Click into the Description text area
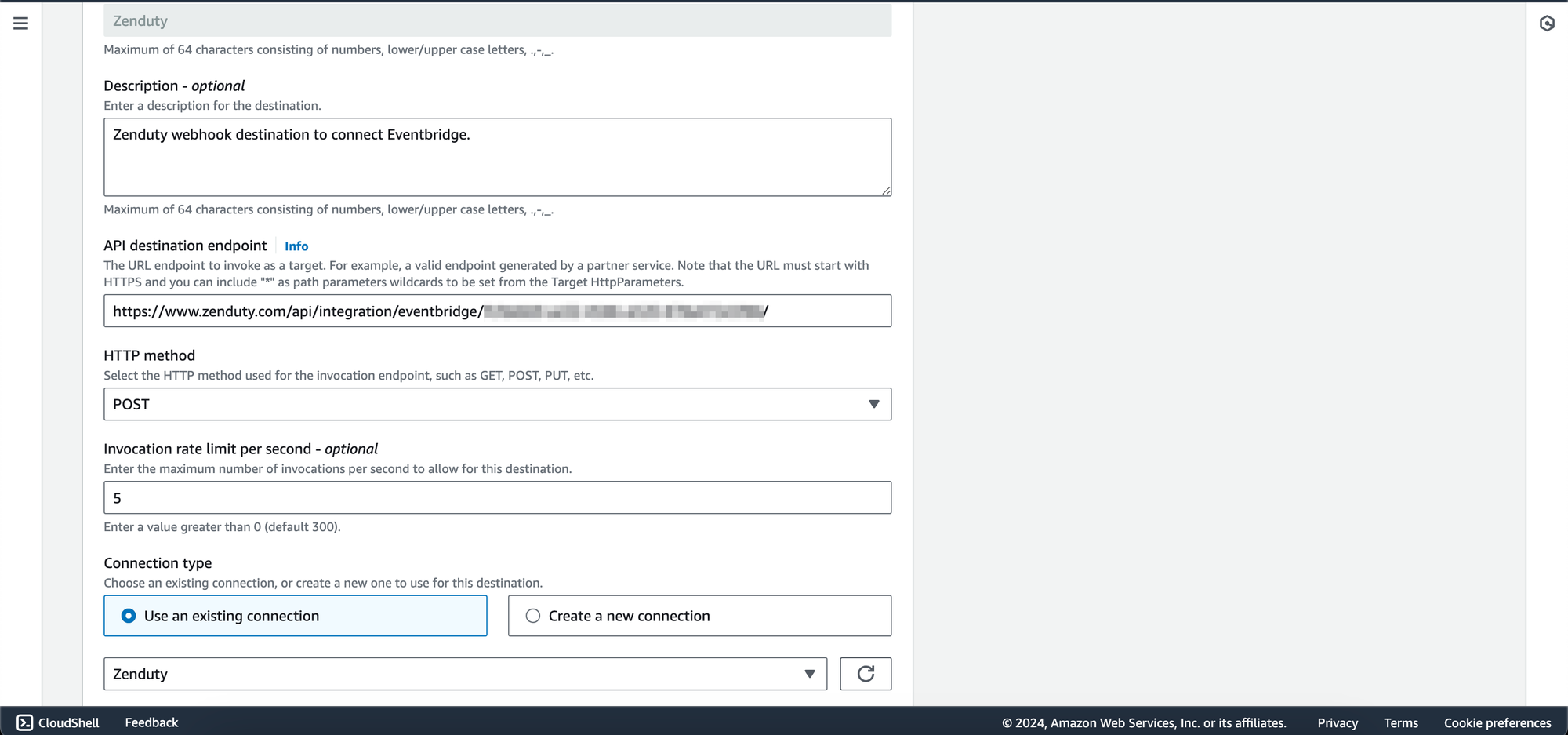Screen dimensions: 1568x735 (x=497, y=157)
